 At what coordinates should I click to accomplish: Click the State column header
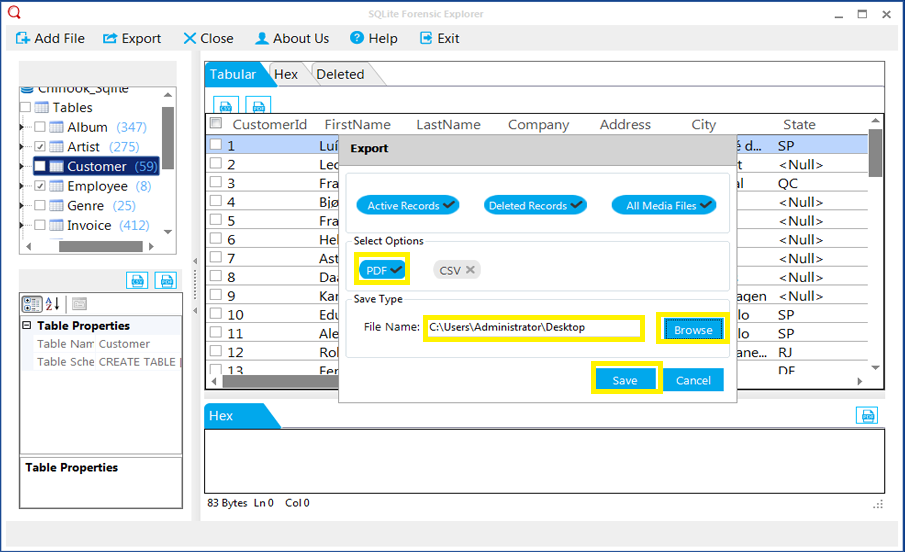click(799, 125)
